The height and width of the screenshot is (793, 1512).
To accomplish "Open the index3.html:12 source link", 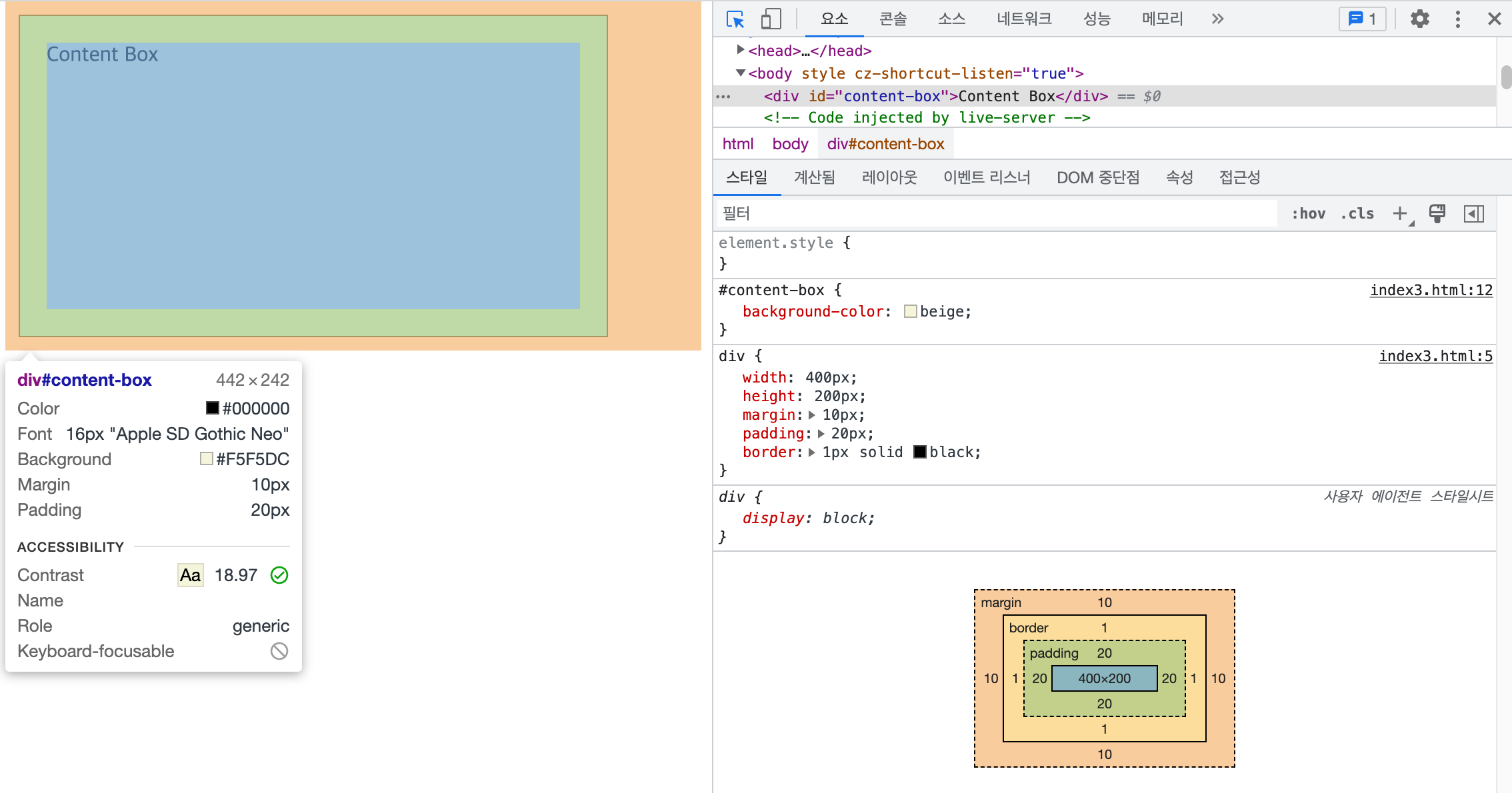I will pos(1431,291).
